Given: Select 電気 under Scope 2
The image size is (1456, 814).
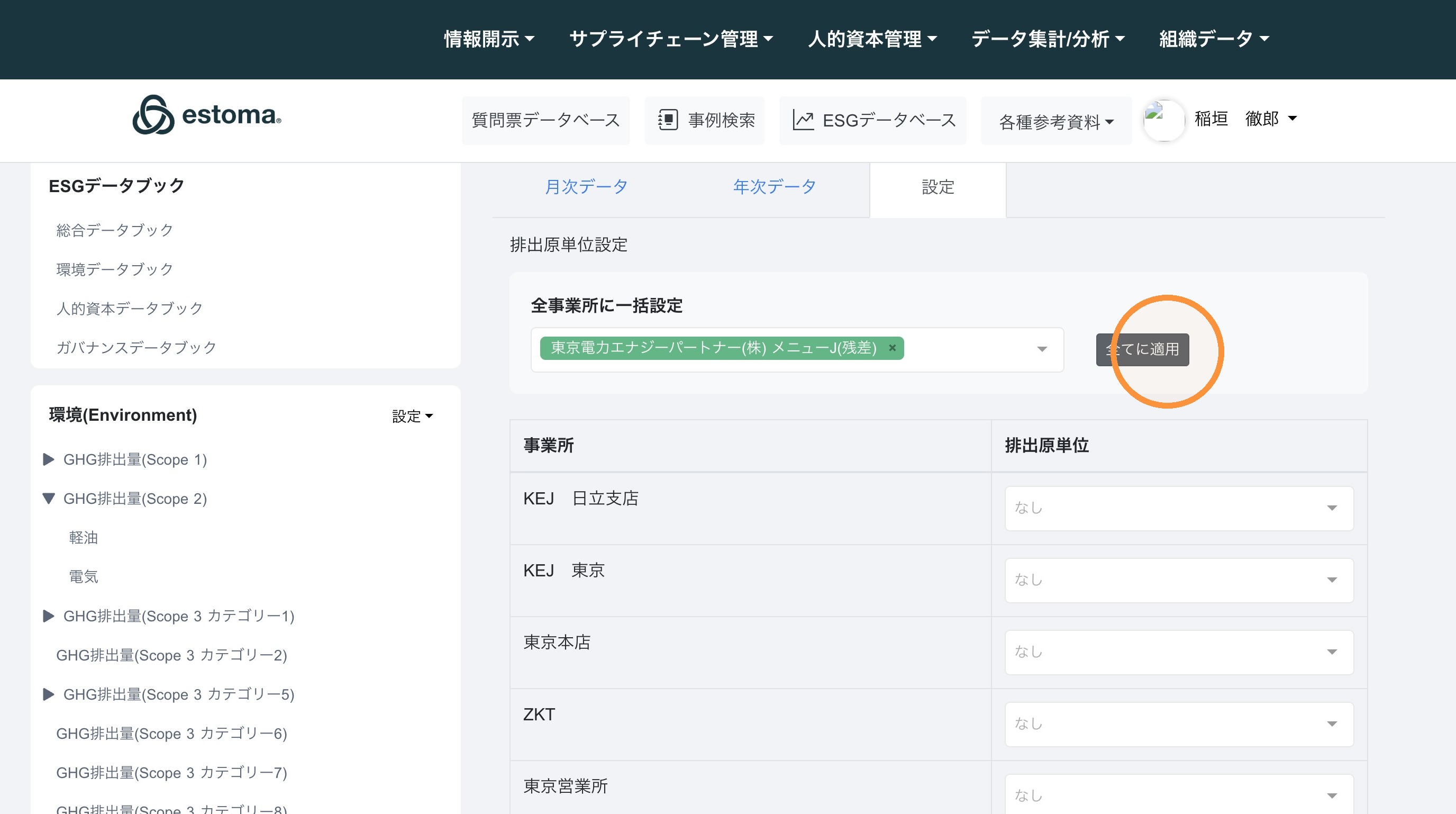Looking at the screenshot, I should 84,576.
